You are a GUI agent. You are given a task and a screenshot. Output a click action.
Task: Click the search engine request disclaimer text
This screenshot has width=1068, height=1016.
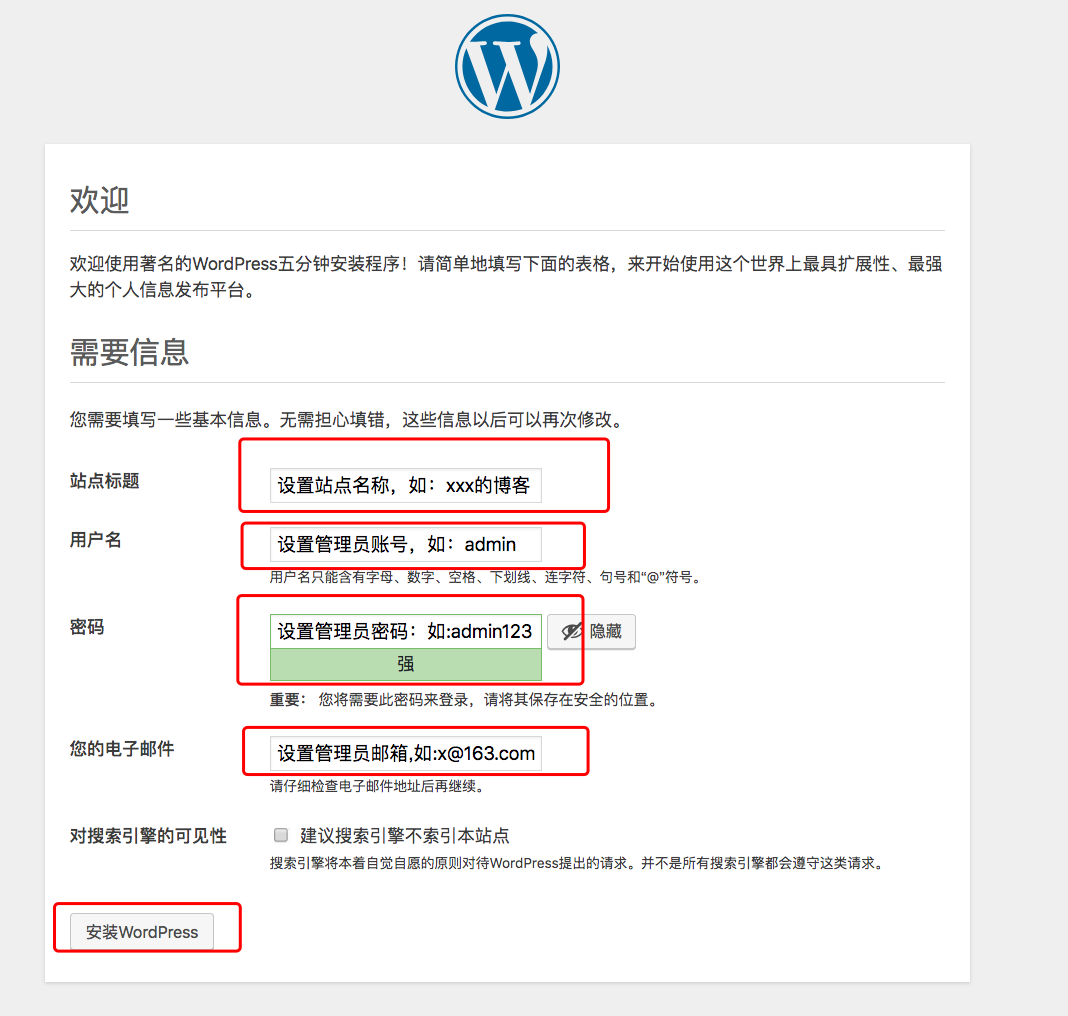(577, 863)
